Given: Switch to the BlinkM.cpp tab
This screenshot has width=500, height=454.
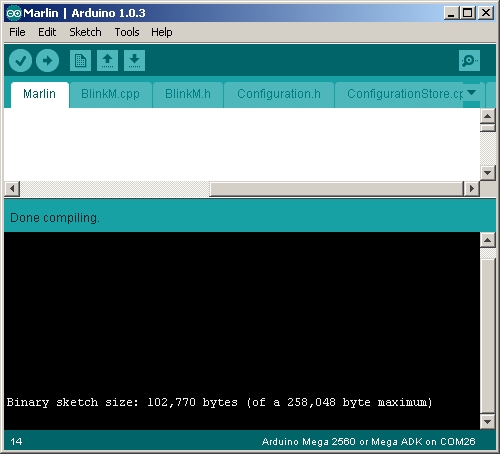Looking at the screenshot, I should (x=111, y=94).
